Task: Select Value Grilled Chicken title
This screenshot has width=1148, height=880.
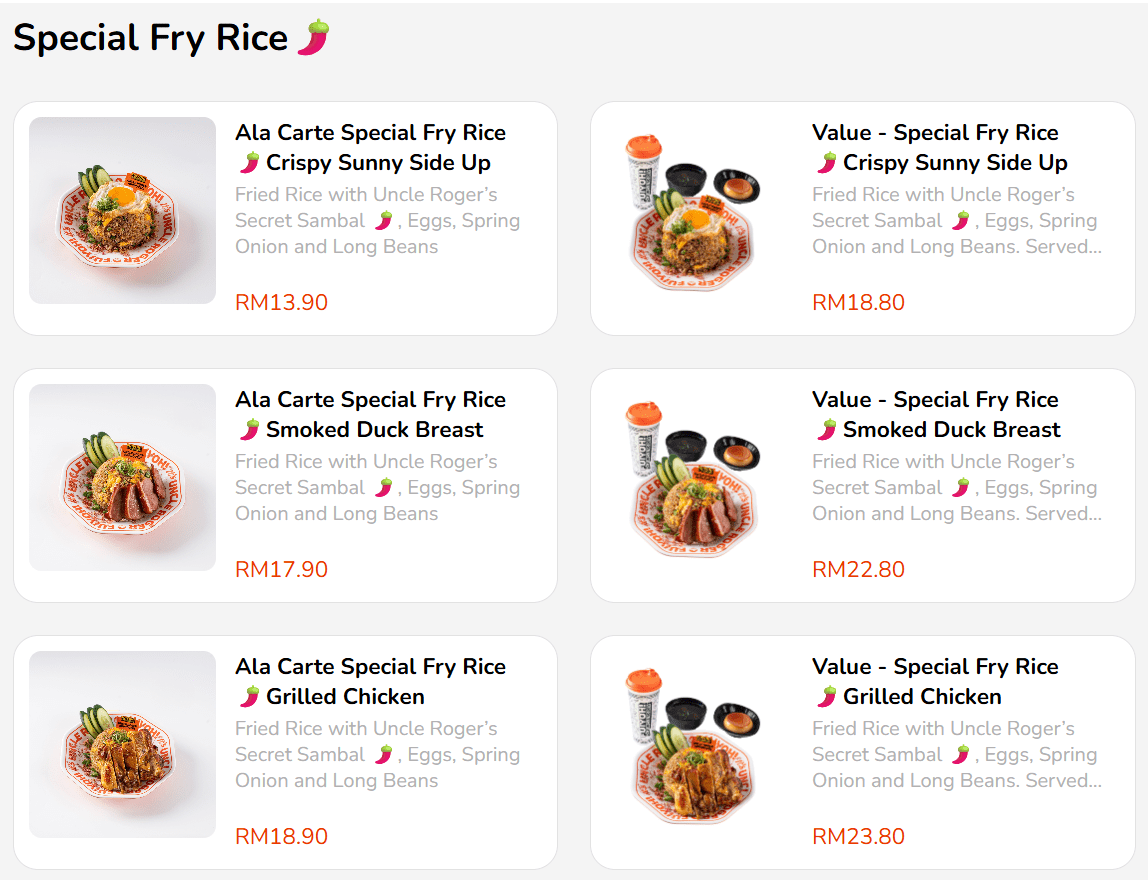Action: (x=936, y=682)
